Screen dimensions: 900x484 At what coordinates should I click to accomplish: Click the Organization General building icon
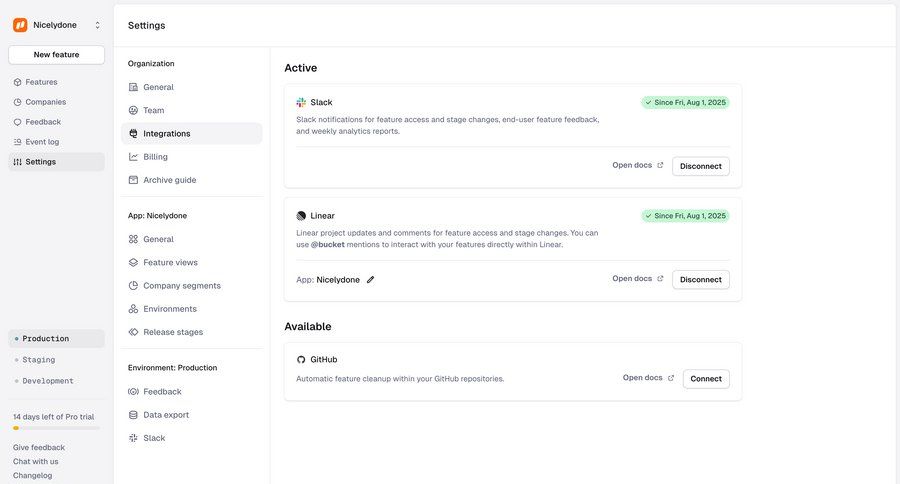tap(133, 87)
